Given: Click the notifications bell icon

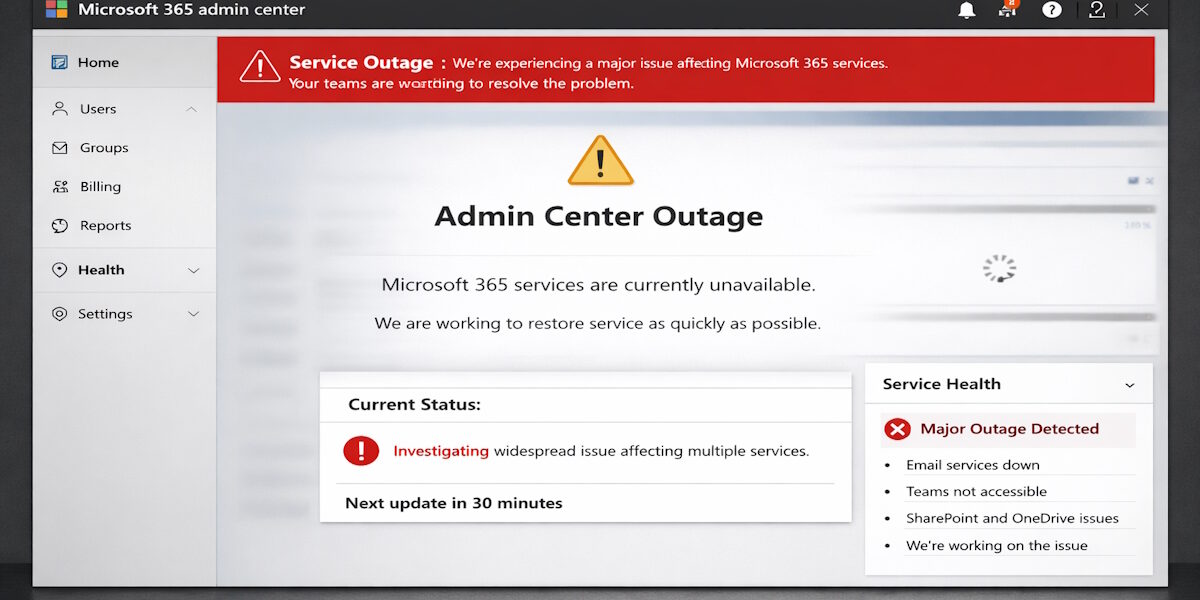Looking at the screenshot, I should [x=966, y=10].
